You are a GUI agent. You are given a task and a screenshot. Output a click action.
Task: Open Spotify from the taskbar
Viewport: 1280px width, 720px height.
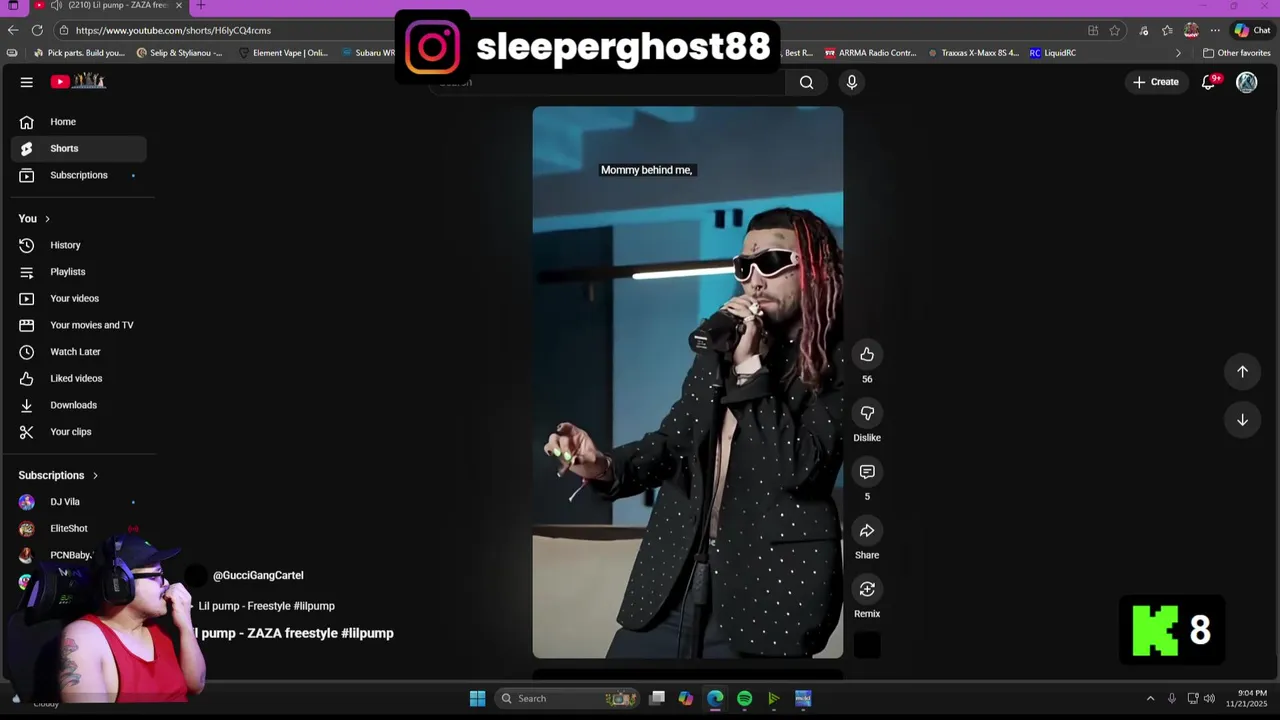tap(745, 698)
